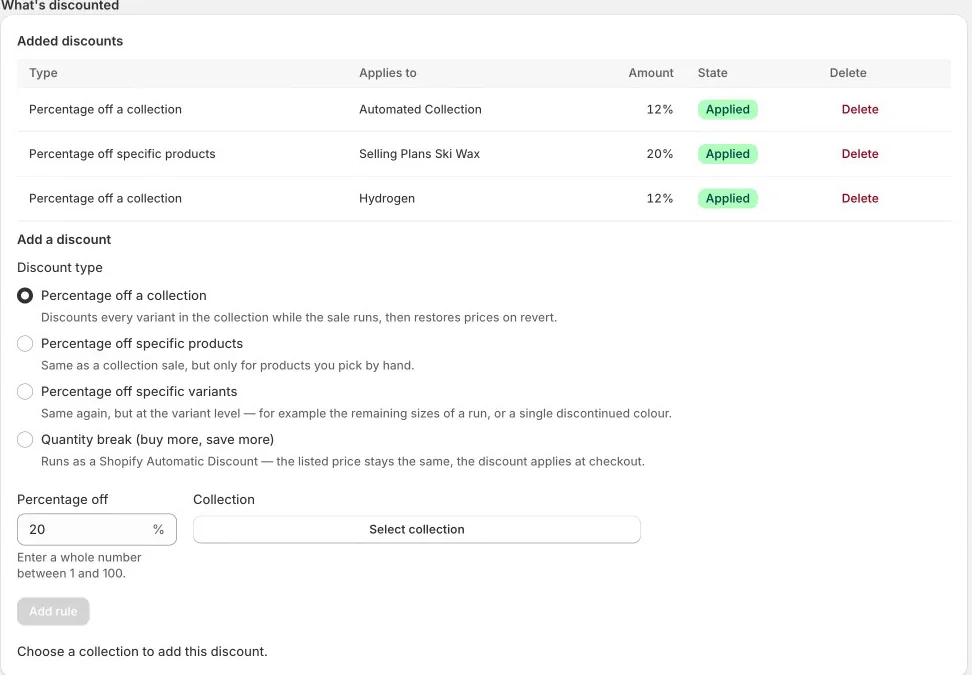This screenshot has width=972, height=675.
Task: Click 'Discounts every variant in the collection' description
Action: click(x=299, y=317)
